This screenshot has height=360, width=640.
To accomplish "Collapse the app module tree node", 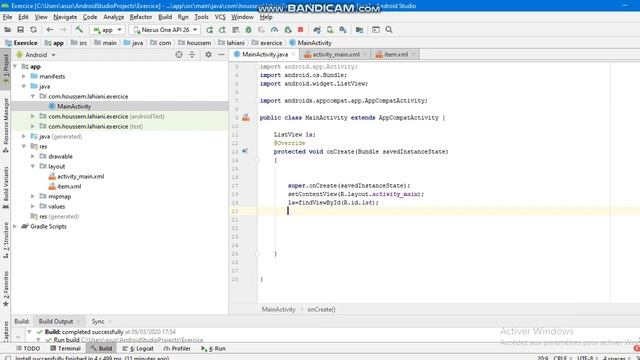I will pos(15,66).
